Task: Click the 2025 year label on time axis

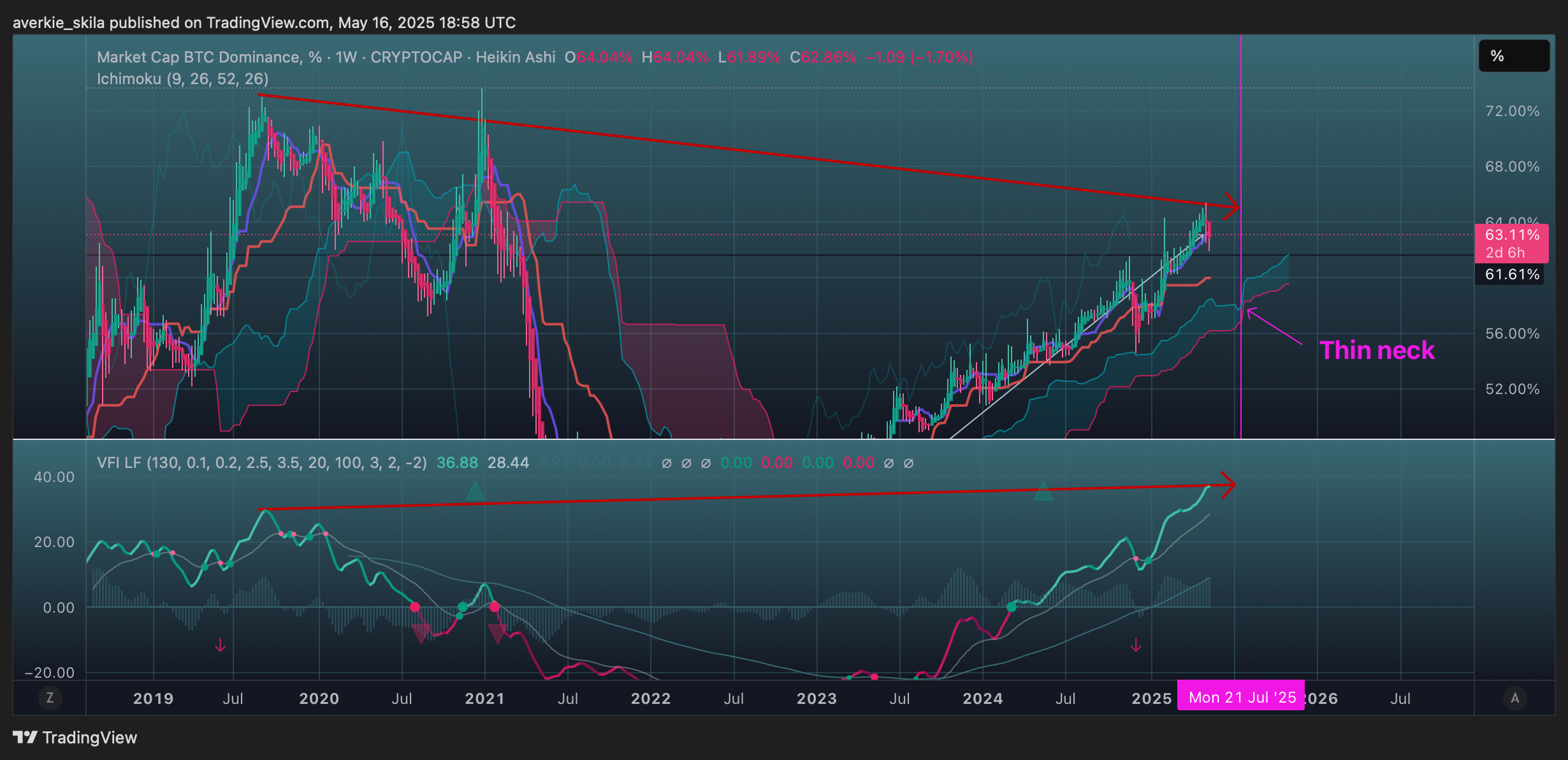Action: 1151,699
